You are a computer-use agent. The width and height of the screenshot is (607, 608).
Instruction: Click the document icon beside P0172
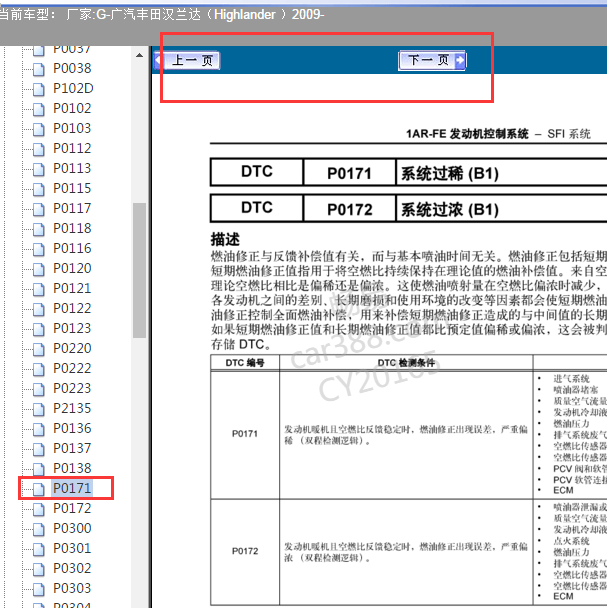[39, 510]
